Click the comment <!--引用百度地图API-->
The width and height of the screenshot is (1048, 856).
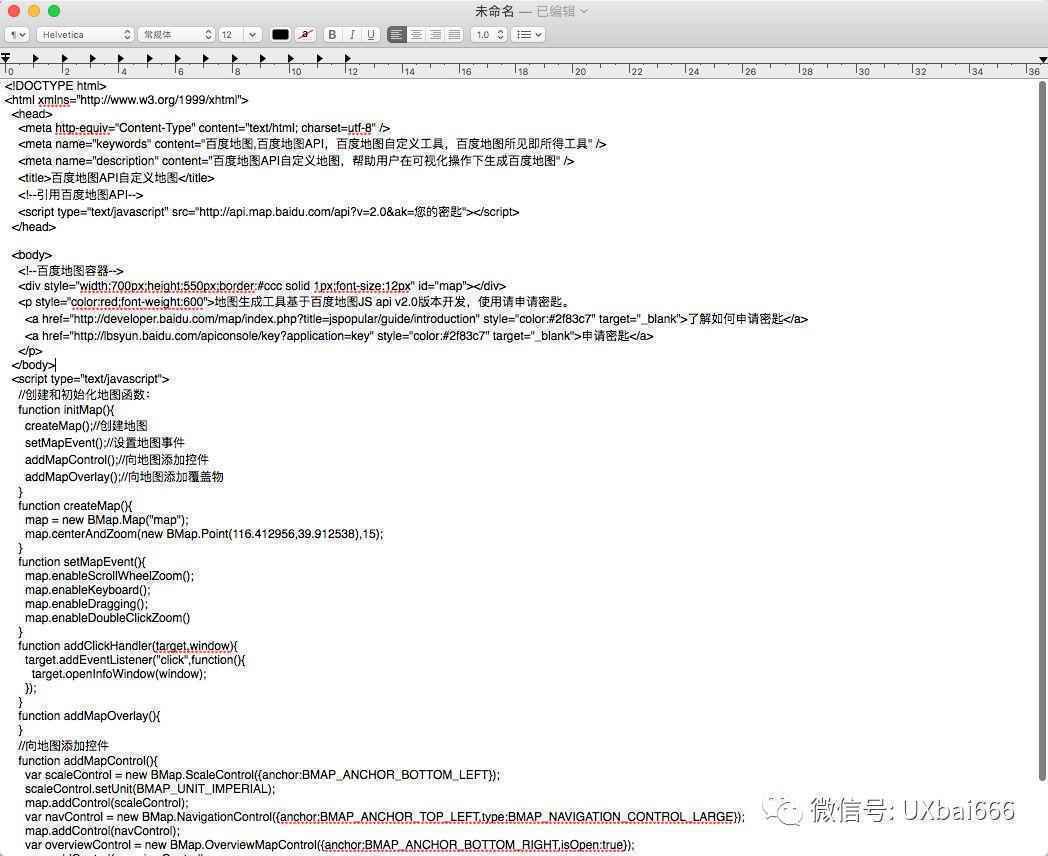[x=80, y=194]
